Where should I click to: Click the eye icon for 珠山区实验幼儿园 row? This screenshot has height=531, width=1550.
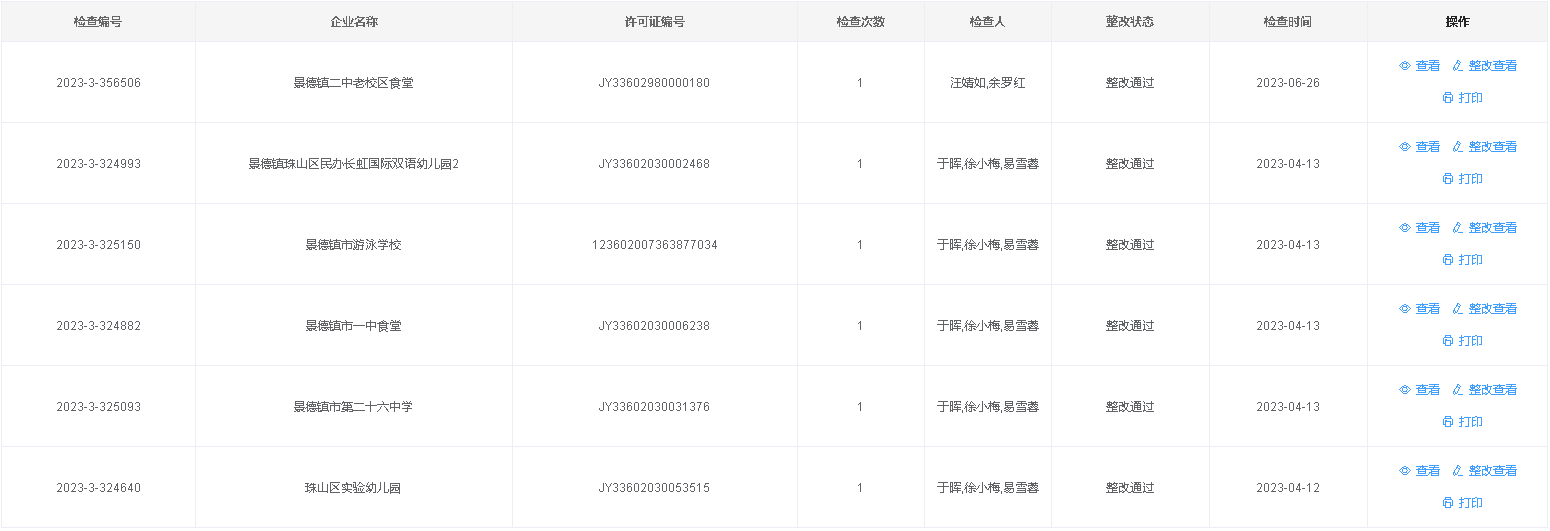coord(1404,471)
